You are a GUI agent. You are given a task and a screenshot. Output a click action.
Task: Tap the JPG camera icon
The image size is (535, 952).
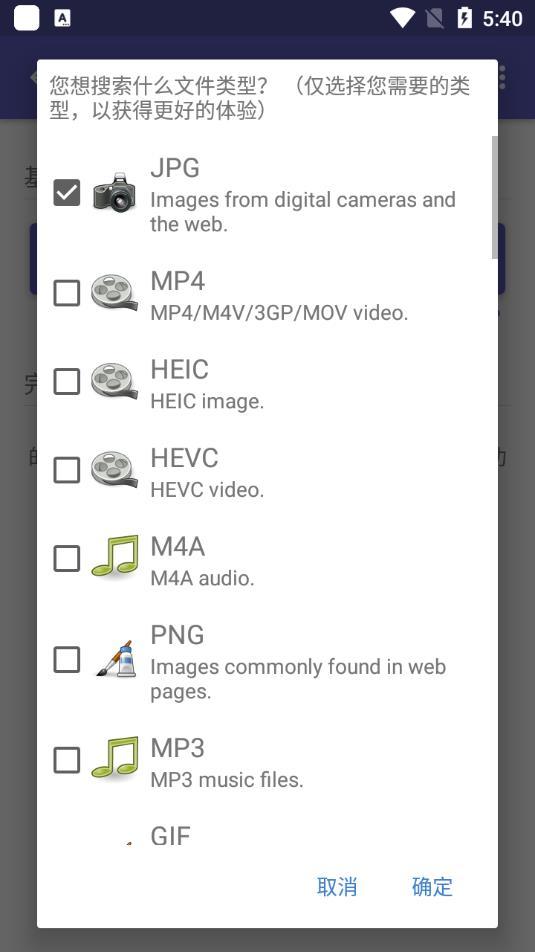pos(115,192)
